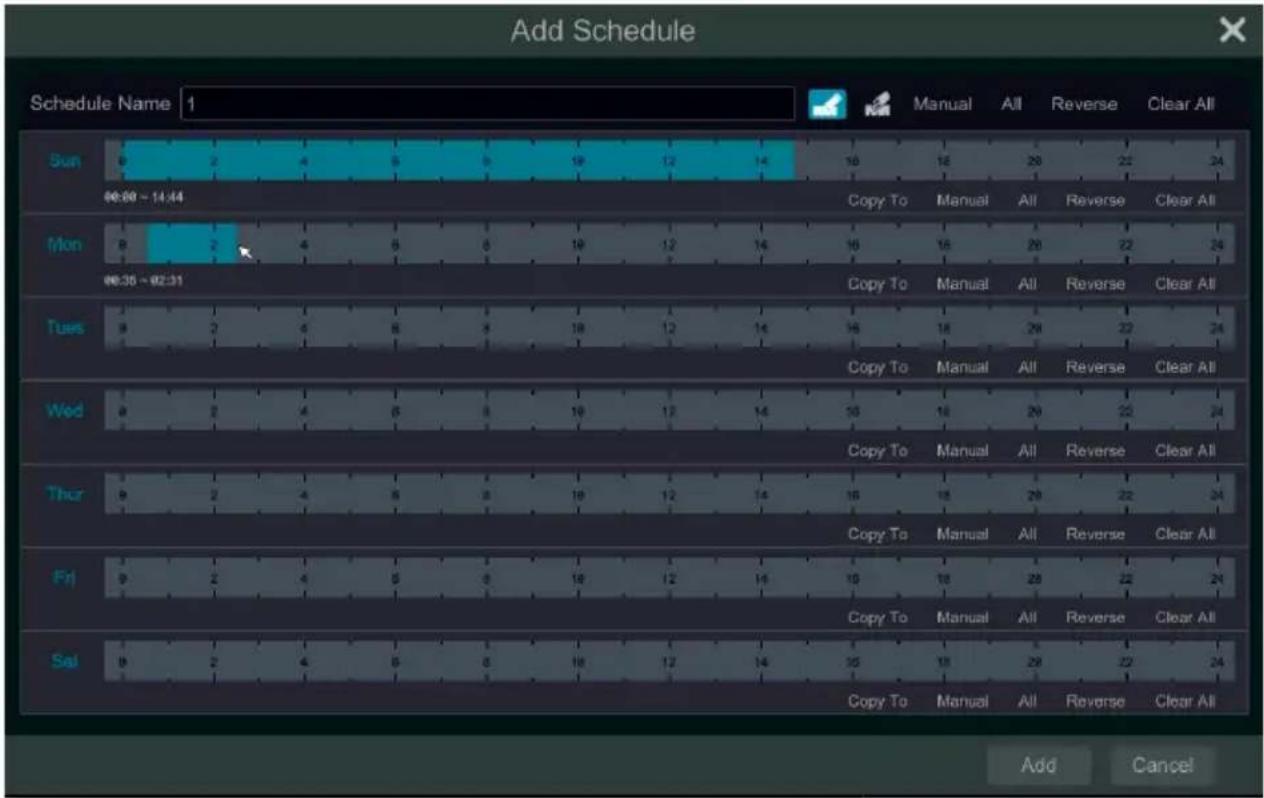Click top Manual link beside eraser icon
Viewport: 1264px width, 798px height.
point(942,104)
